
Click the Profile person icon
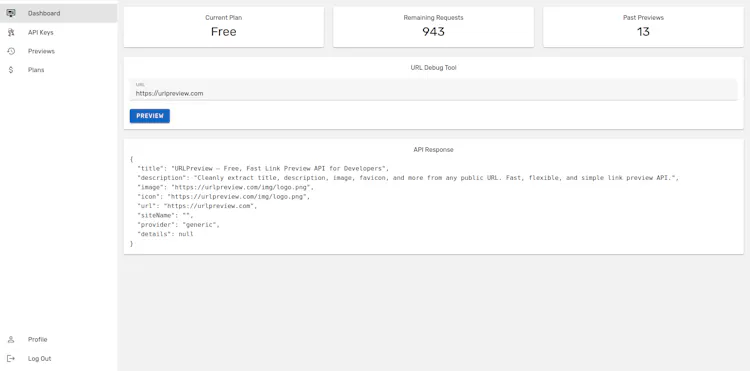click(x=11, y=339)
